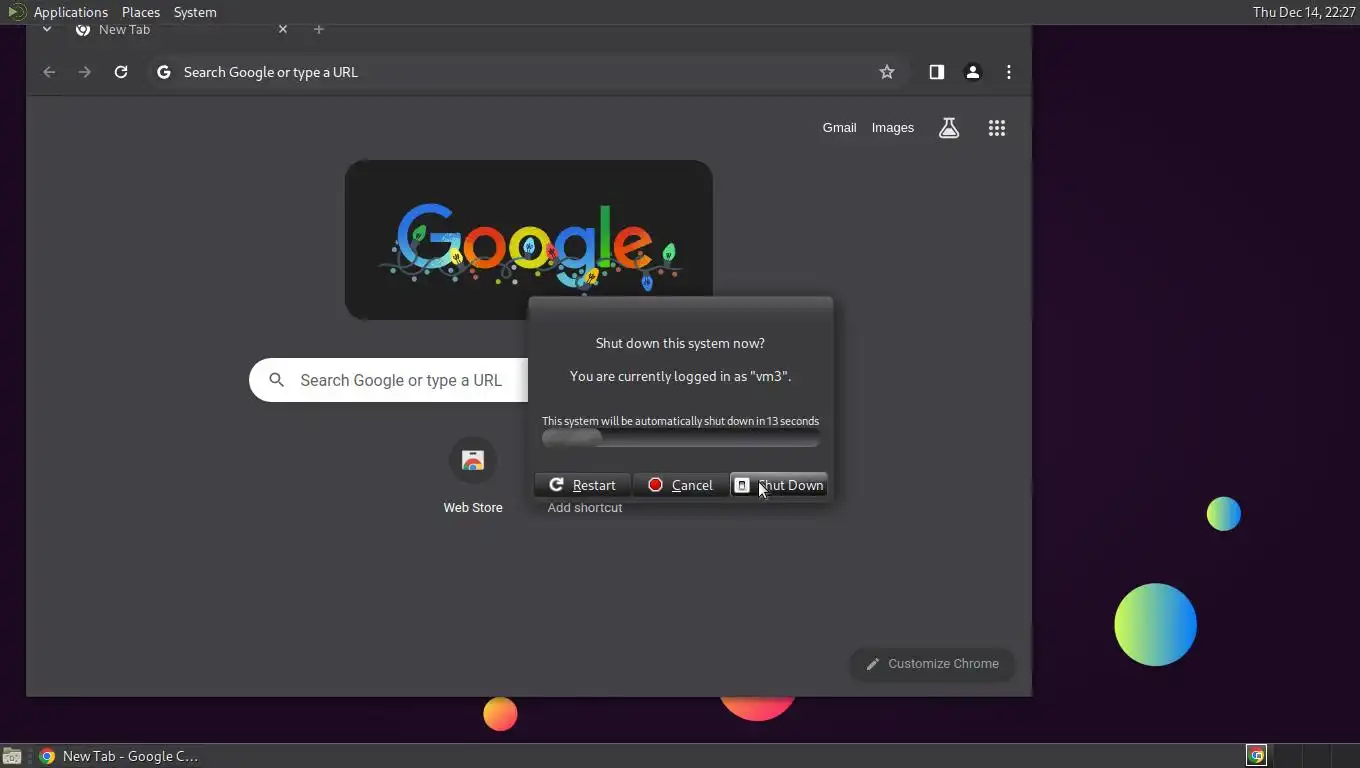Screen dimensions: 1360x768
Task: Open Chrome three-dot menu
Action: 1009,72
